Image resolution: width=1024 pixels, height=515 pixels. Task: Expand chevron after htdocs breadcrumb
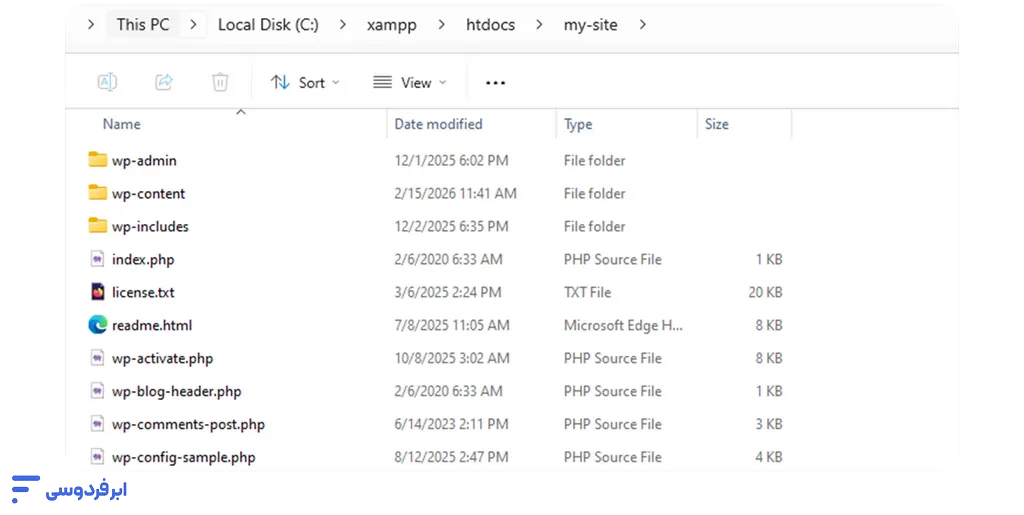pyautogui.click(x=539, y=25)
